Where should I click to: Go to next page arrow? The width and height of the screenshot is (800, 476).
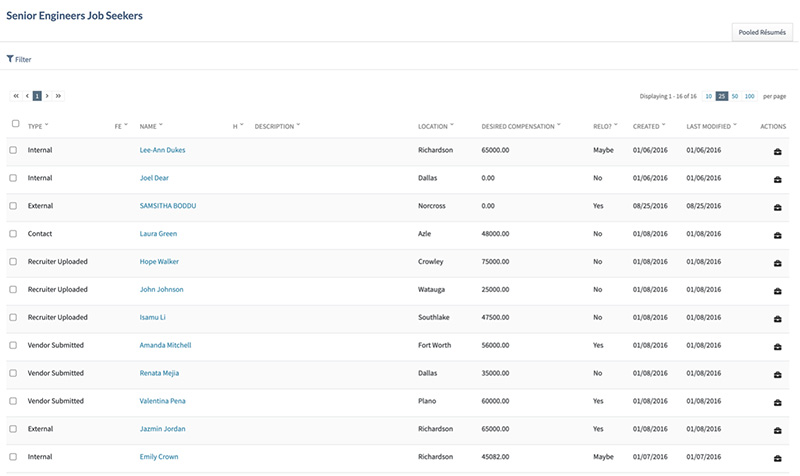(47, 96)
